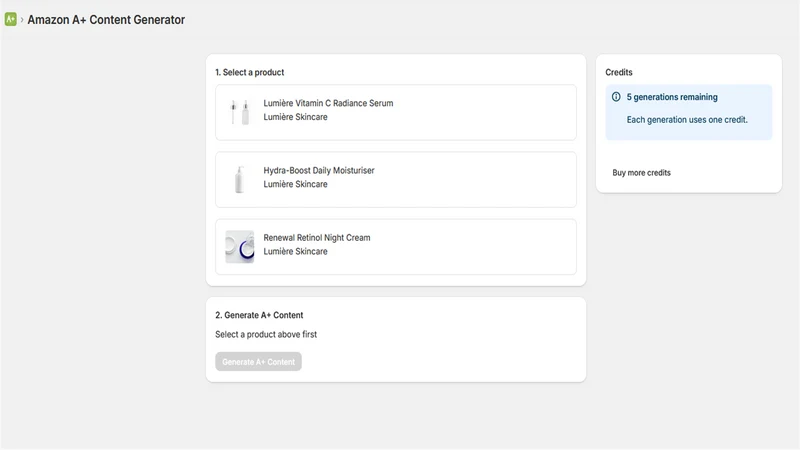Click the 'Select a product above first' hint
Image resolution: width=800 pixels, height=450 pixels.
tap(266, 335)
